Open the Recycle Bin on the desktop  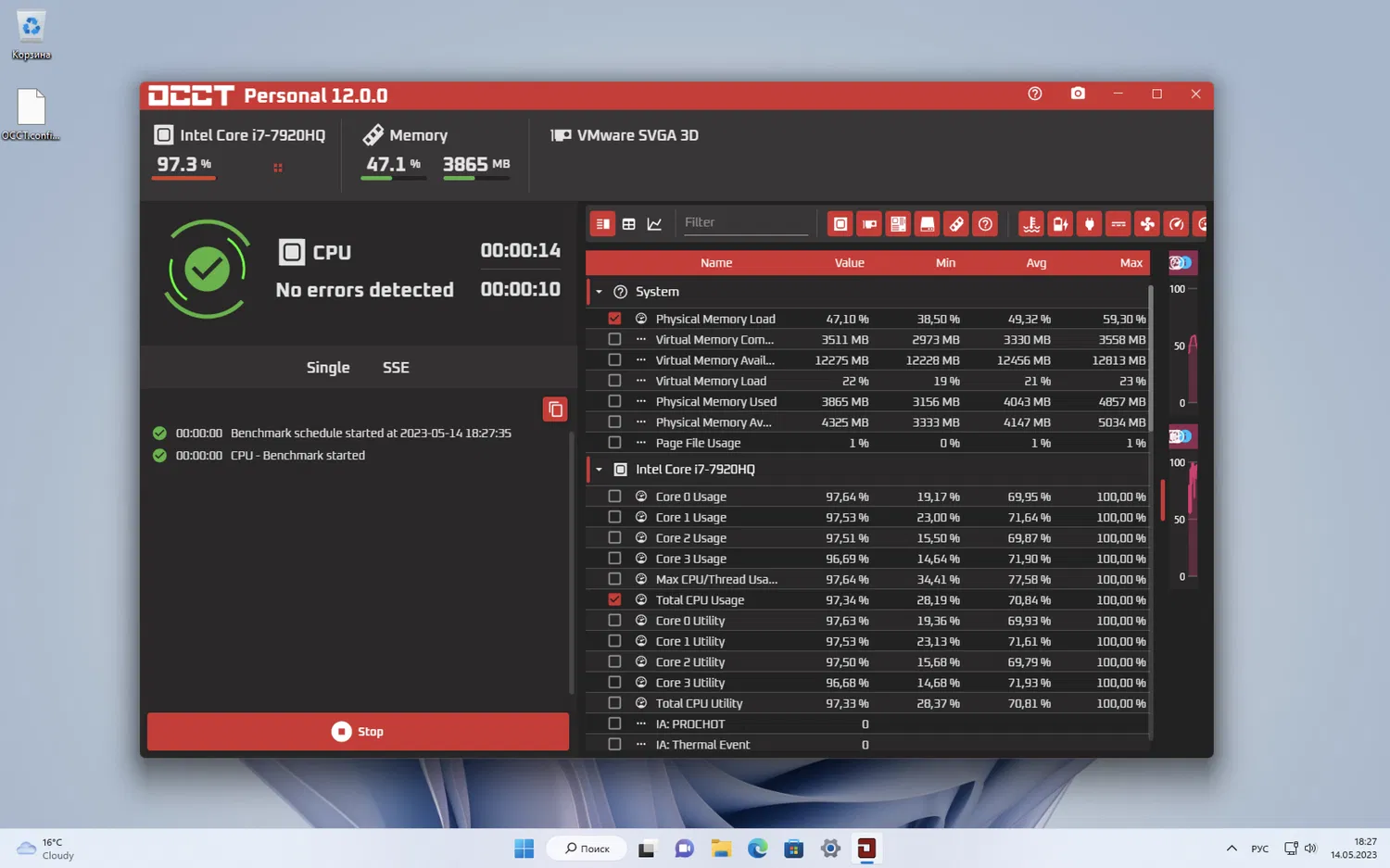pos(31,35)
